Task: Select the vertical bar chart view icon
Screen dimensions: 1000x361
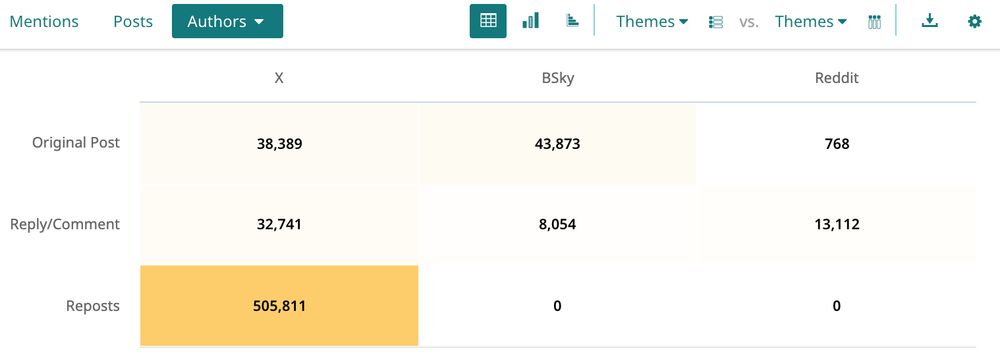Action: tap(531, 21)
